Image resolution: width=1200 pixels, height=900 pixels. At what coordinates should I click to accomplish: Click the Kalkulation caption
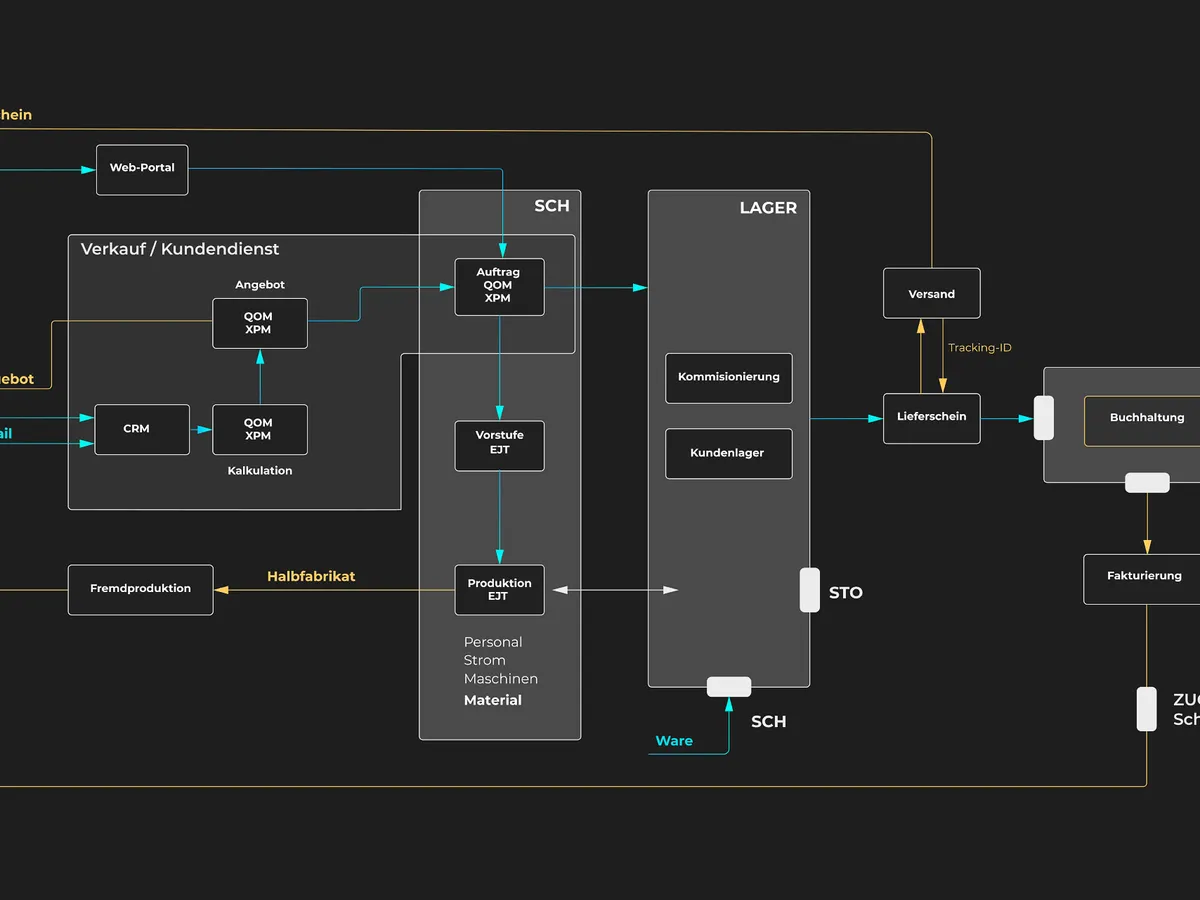(260, 471)
